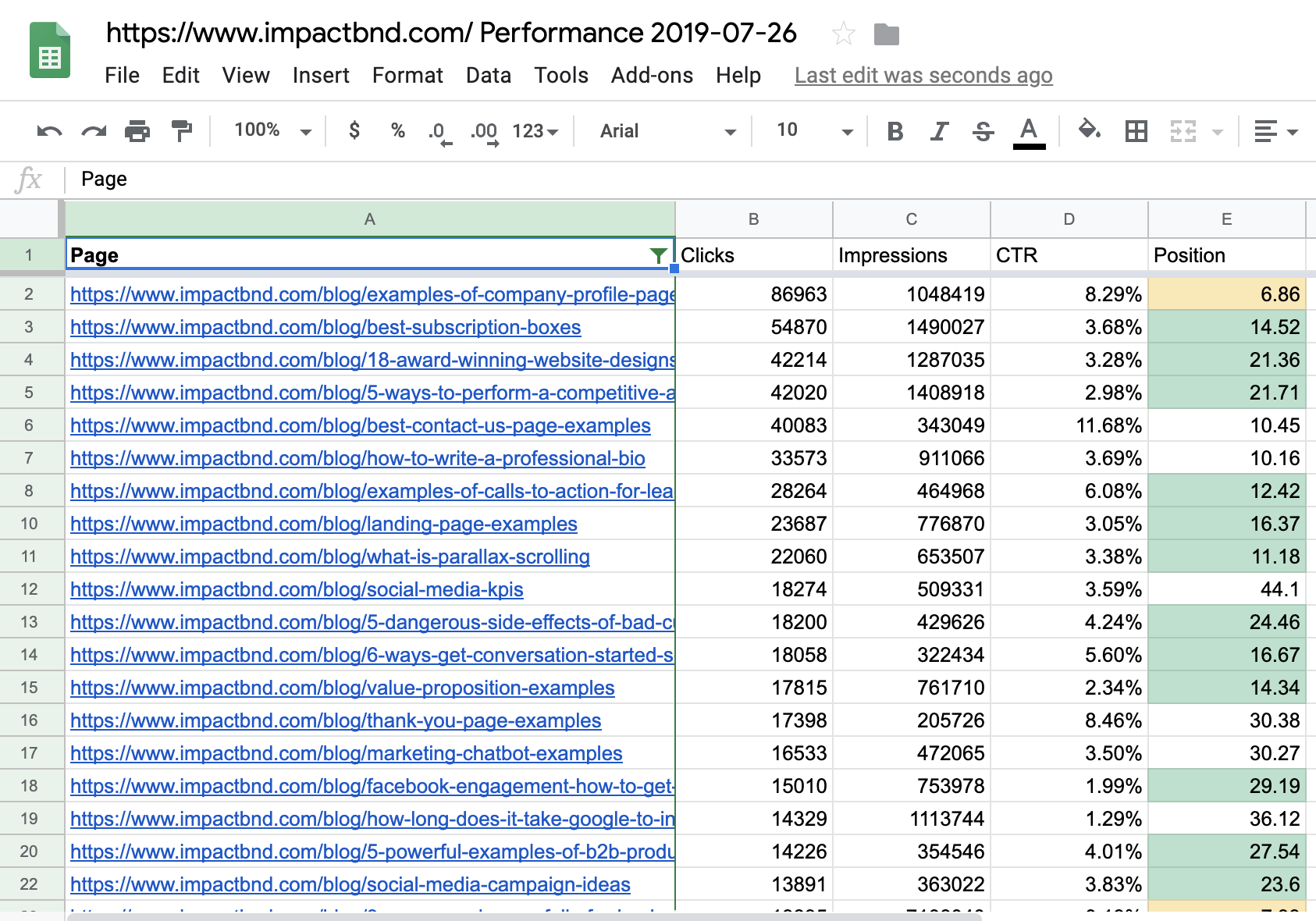1316x921 pixels.
Task: Toggle Bold formatting
Action: coord(895,131)
